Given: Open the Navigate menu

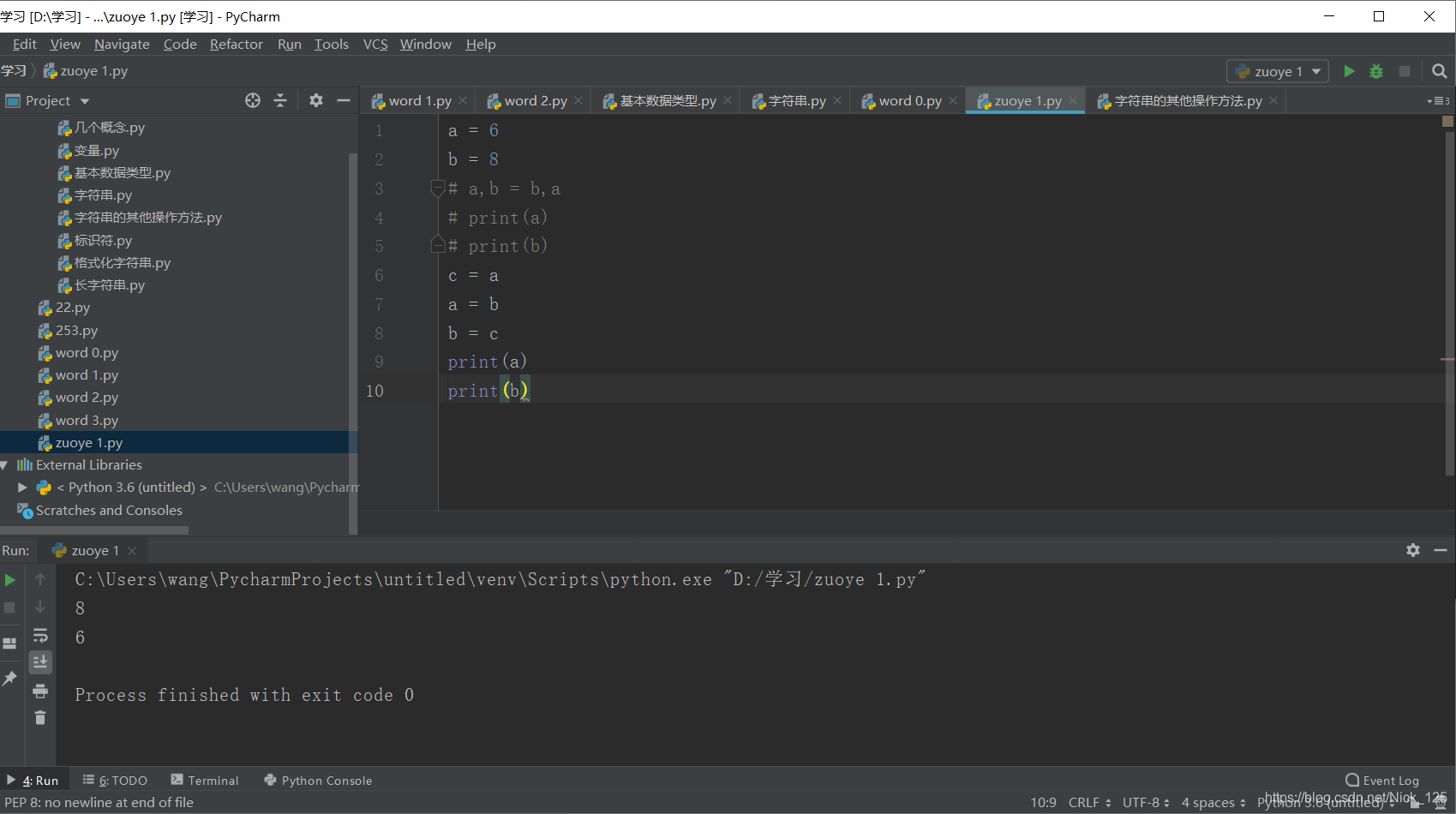Looking at the screenshot, I should (x=122, y=45).
